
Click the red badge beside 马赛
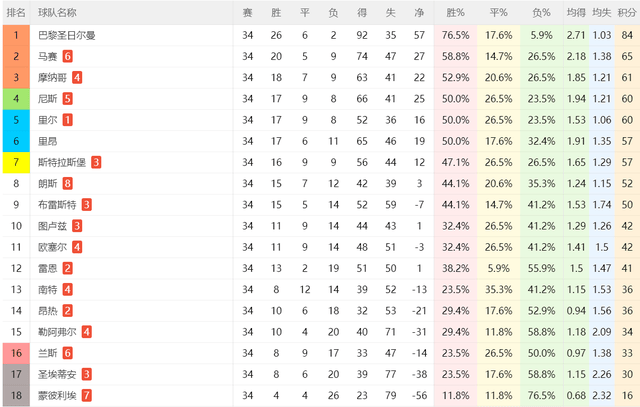(x=68, y=57)
